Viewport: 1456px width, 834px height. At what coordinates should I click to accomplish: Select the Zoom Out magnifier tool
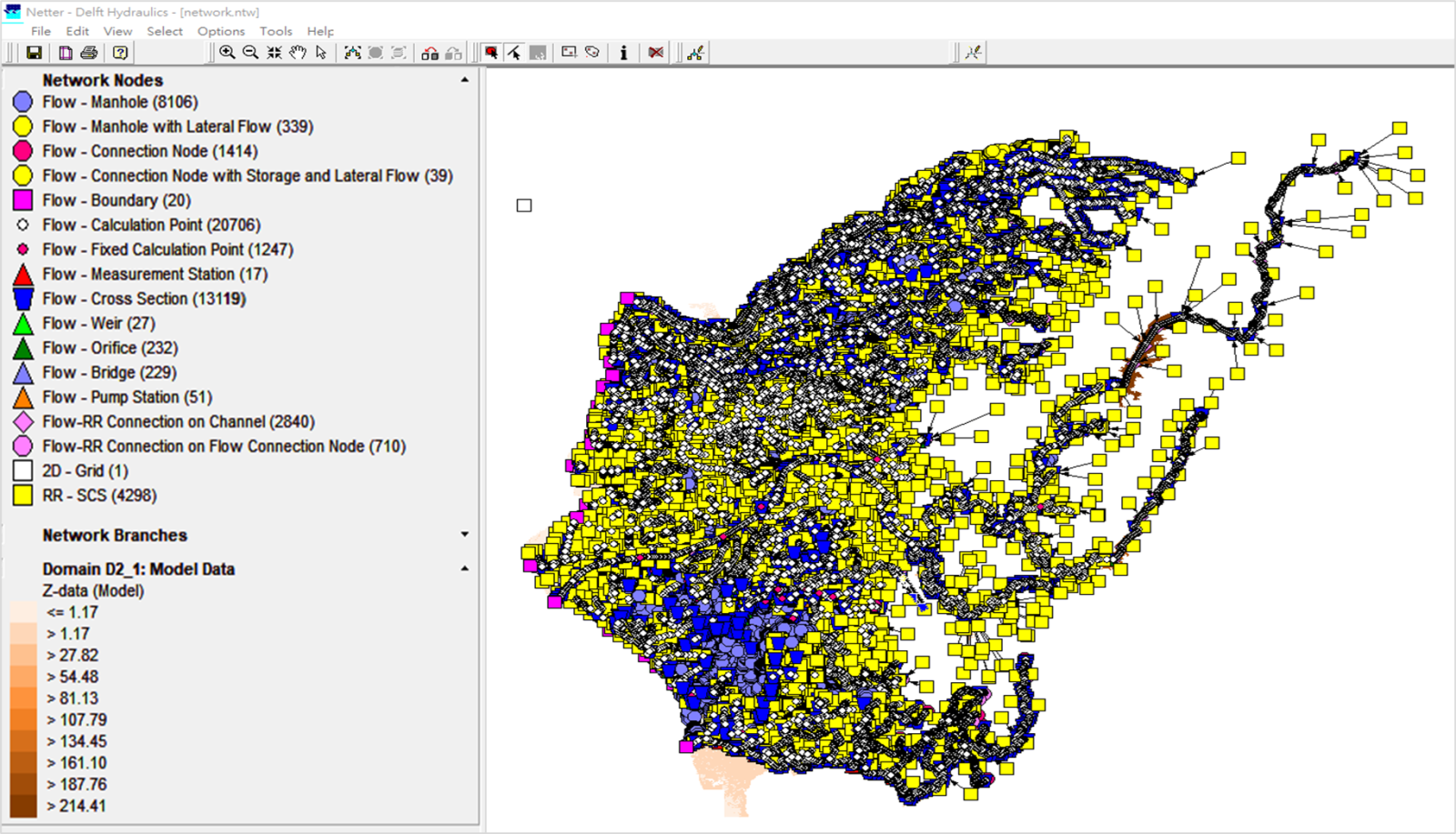tap(250, 53)
